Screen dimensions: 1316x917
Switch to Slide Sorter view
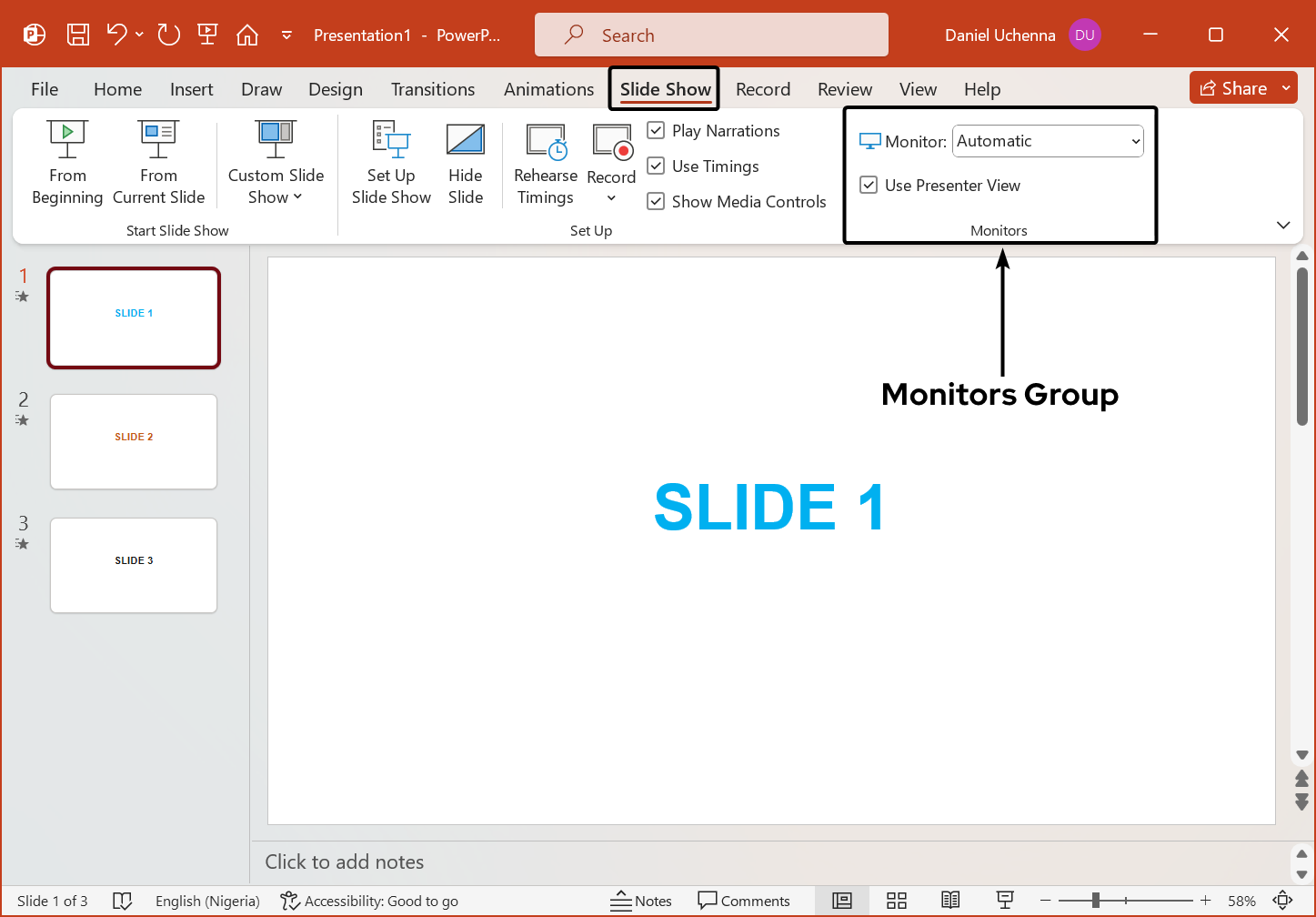897,901
